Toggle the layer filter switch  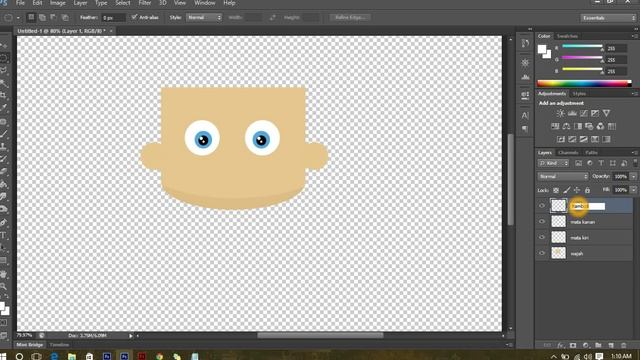point(635,163)
